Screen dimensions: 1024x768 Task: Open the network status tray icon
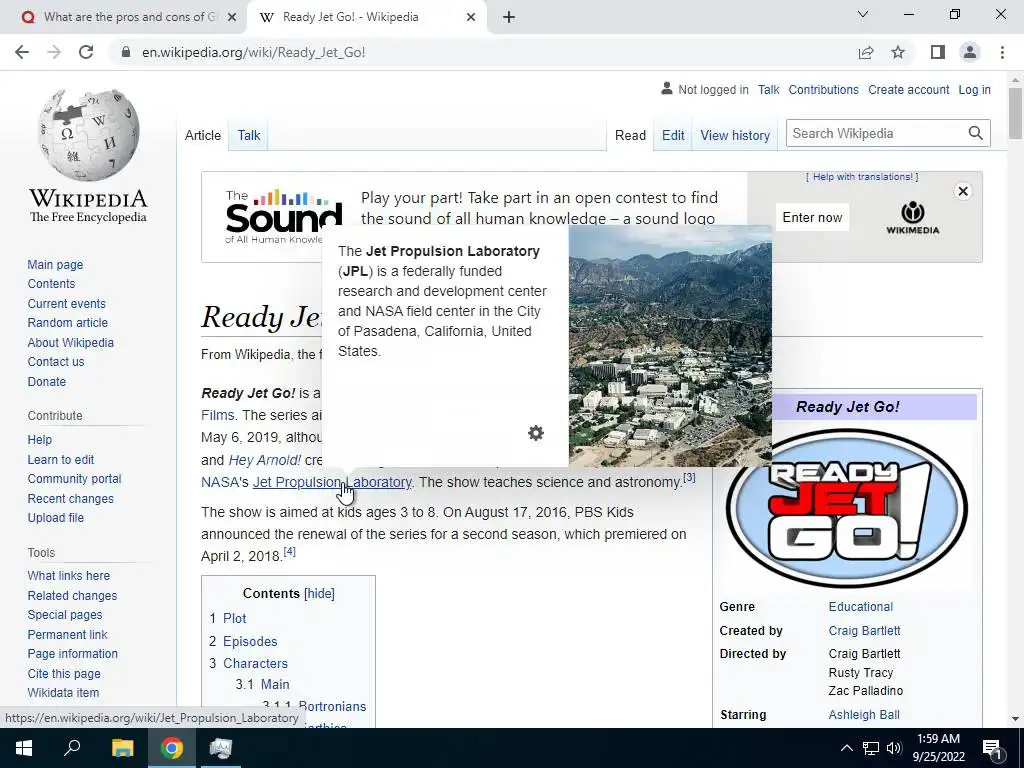click(x=871, y=748)
